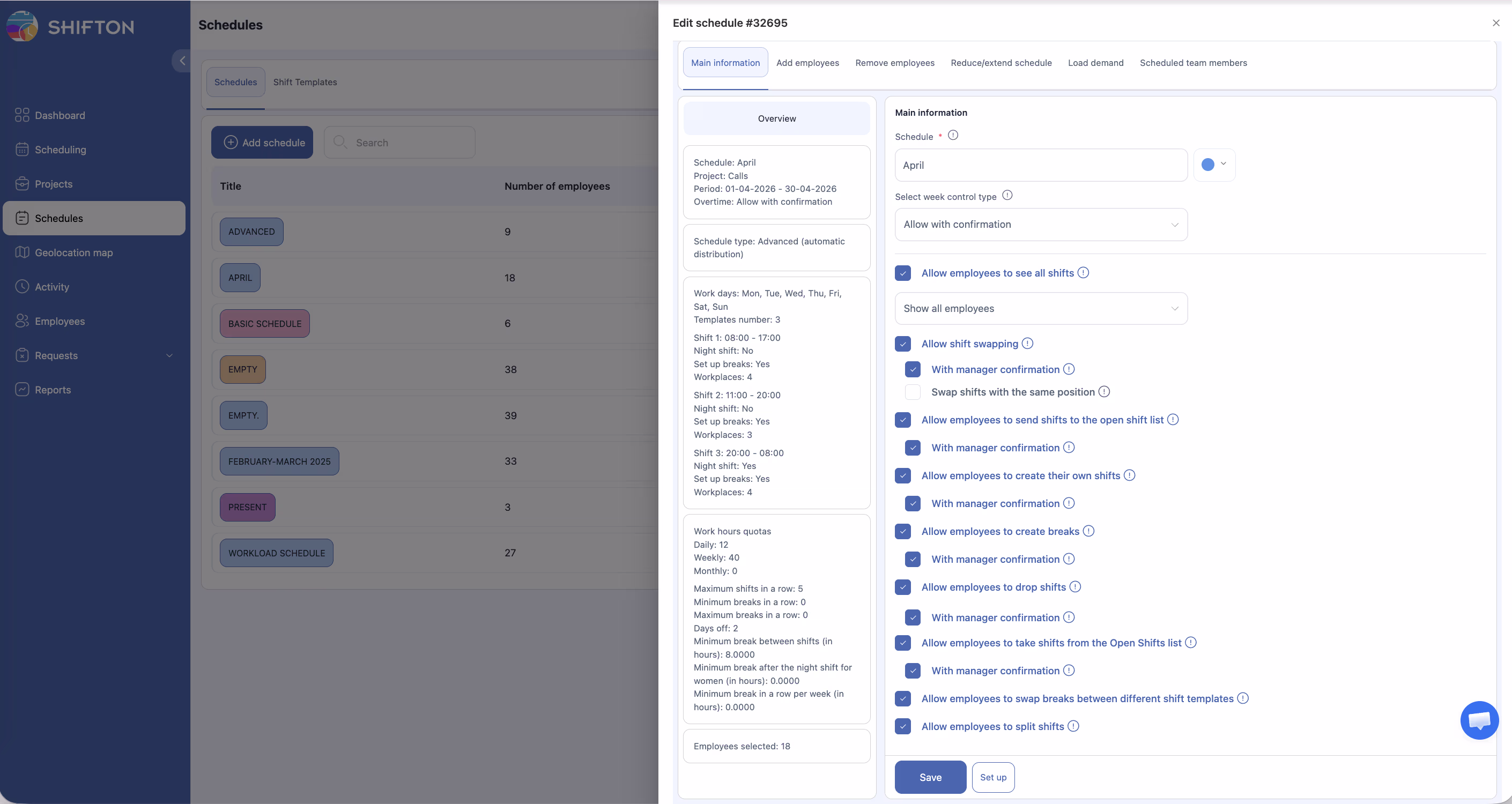
Task: Click the Save button
Action: click(930, 777)
